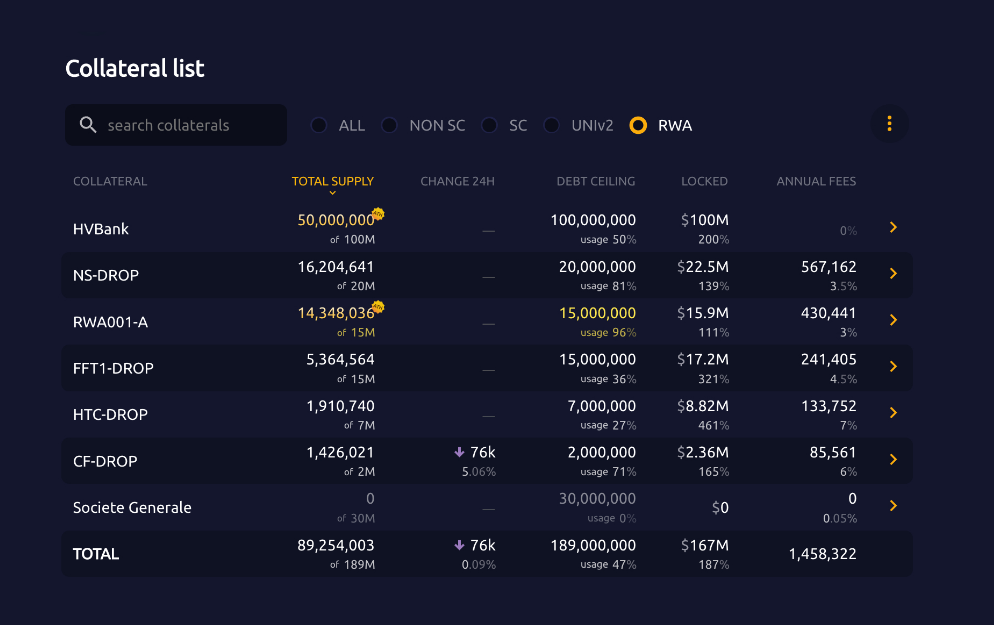This screenshot has height=625, width=994.
Task: Click the TOTAL row label
Action: [96, 554]
